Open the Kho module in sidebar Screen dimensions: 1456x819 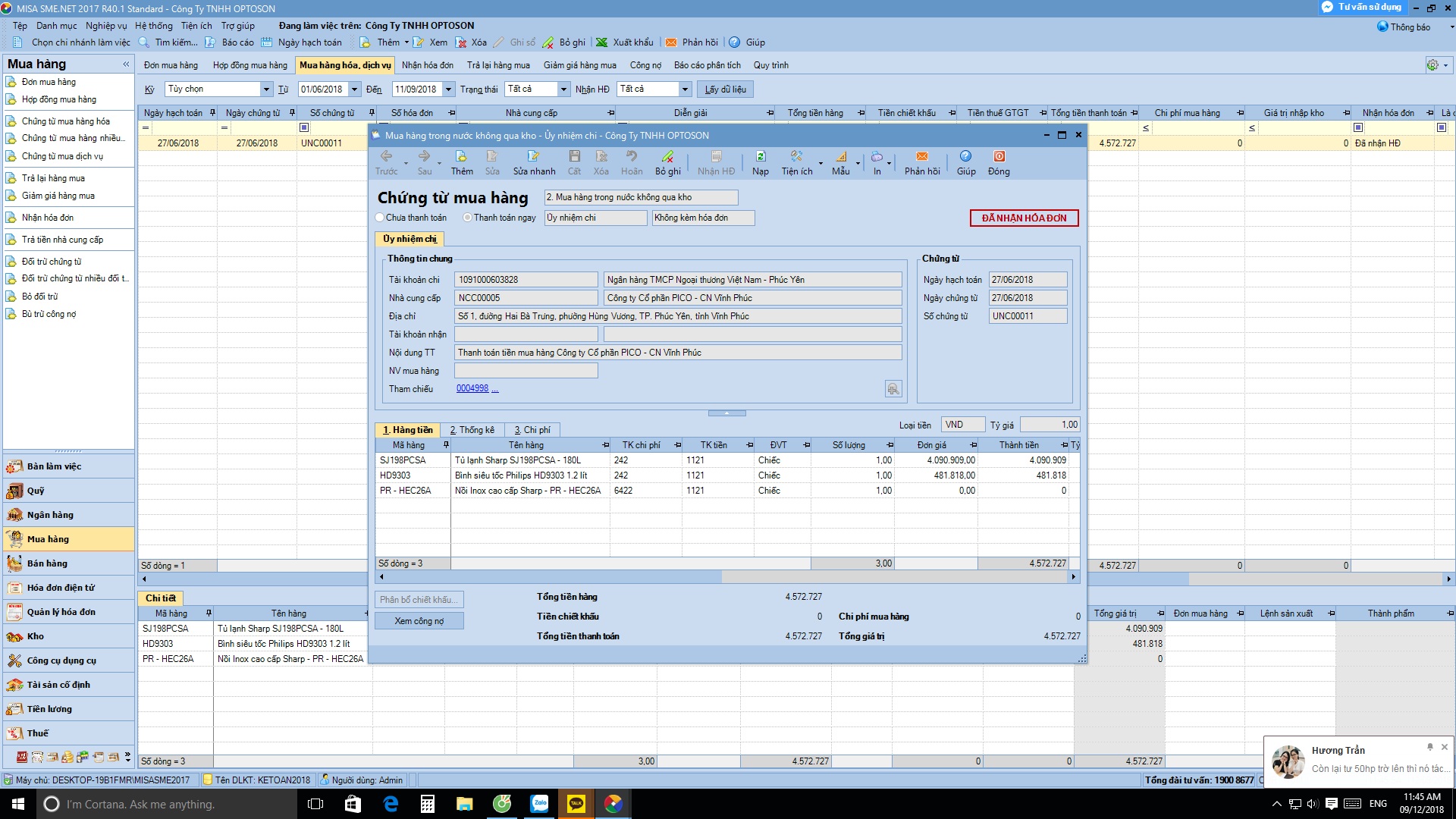68,636
